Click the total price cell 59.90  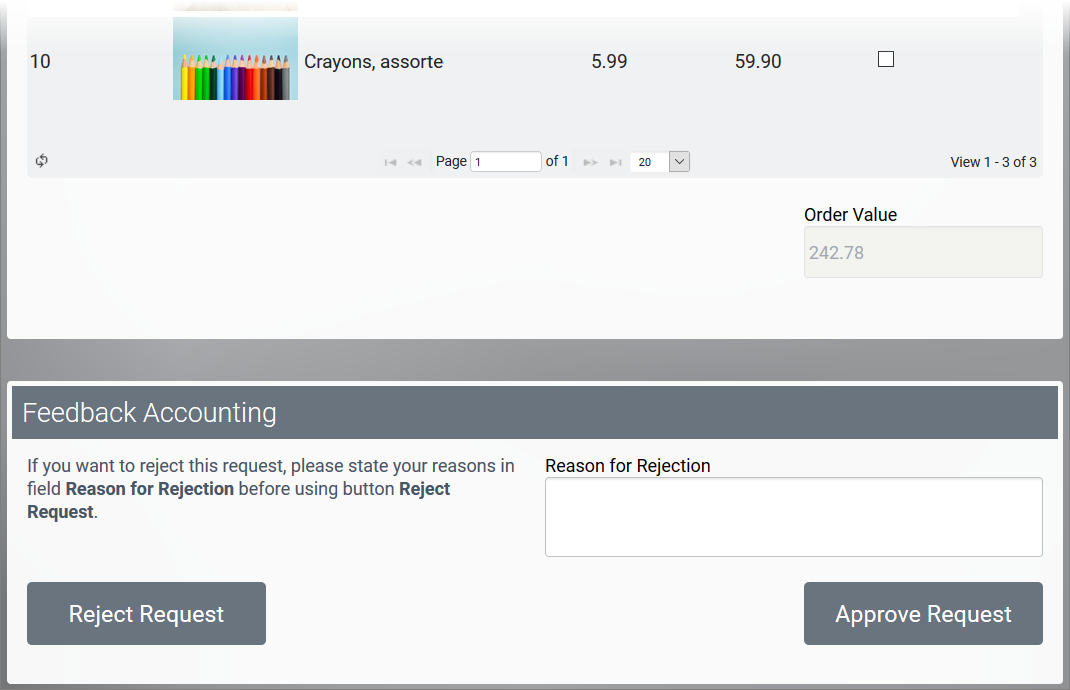coord(758,62)
